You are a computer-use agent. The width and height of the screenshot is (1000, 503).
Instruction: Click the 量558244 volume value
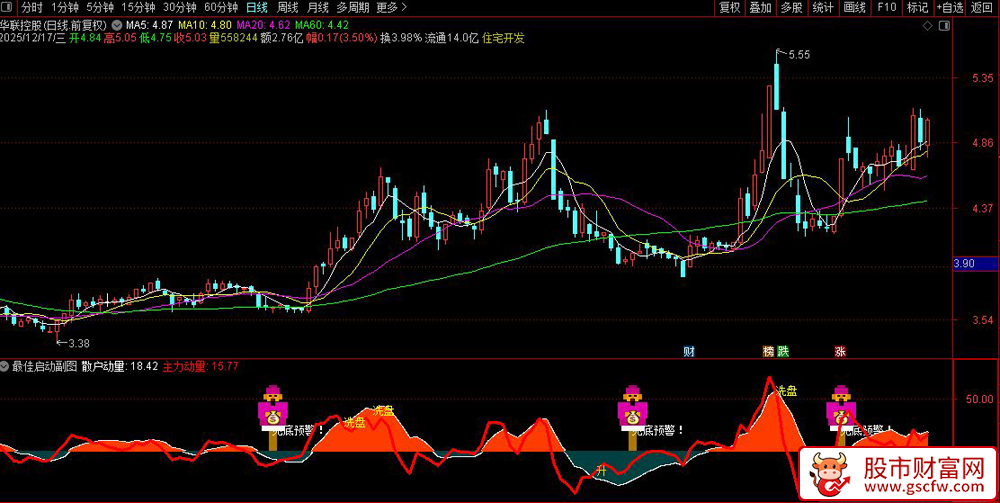[x=233, y=38]
